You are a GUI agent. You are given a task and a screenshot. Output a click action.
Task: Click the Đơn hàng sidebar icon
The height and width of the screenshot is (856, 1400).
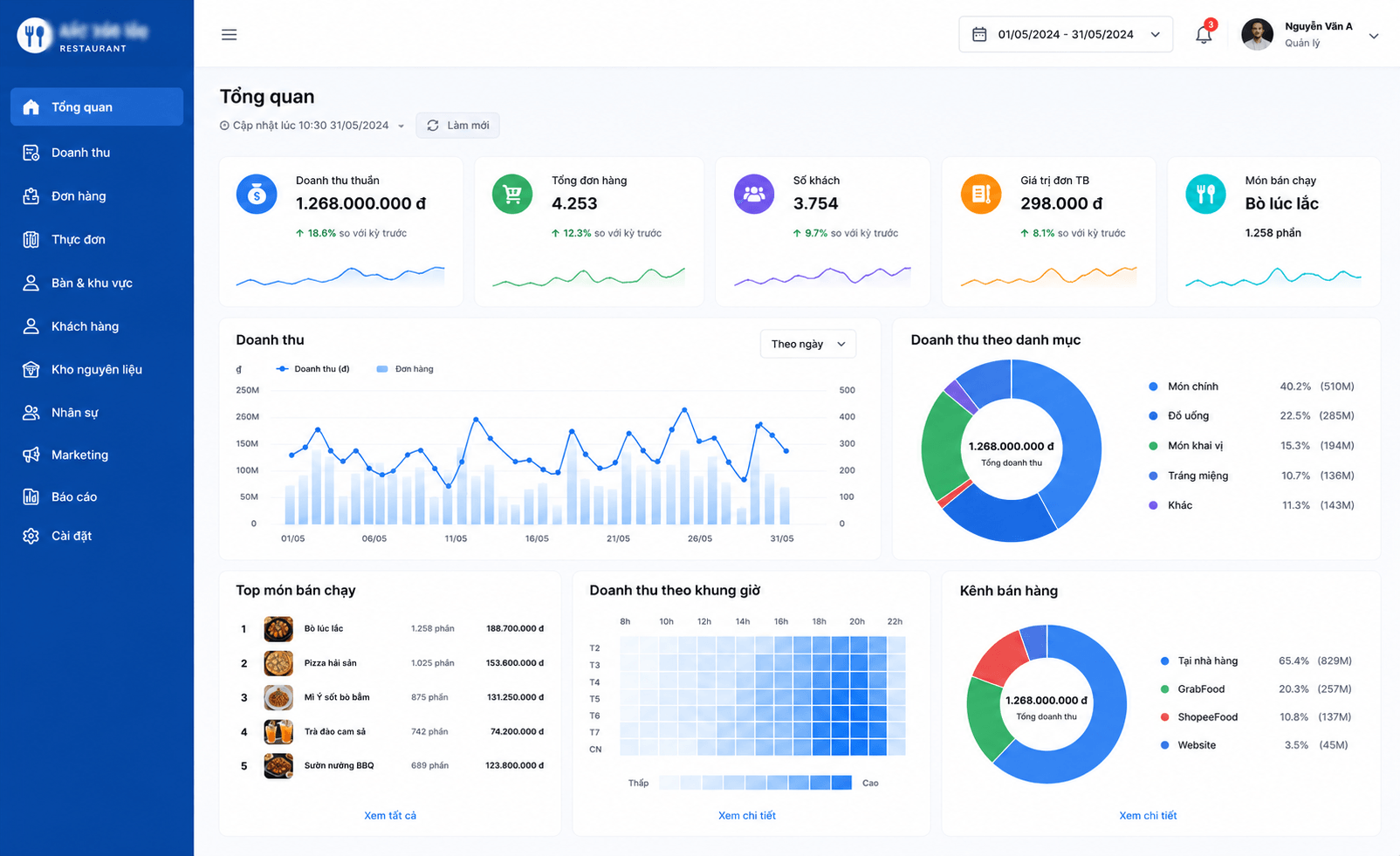[31, 196]
